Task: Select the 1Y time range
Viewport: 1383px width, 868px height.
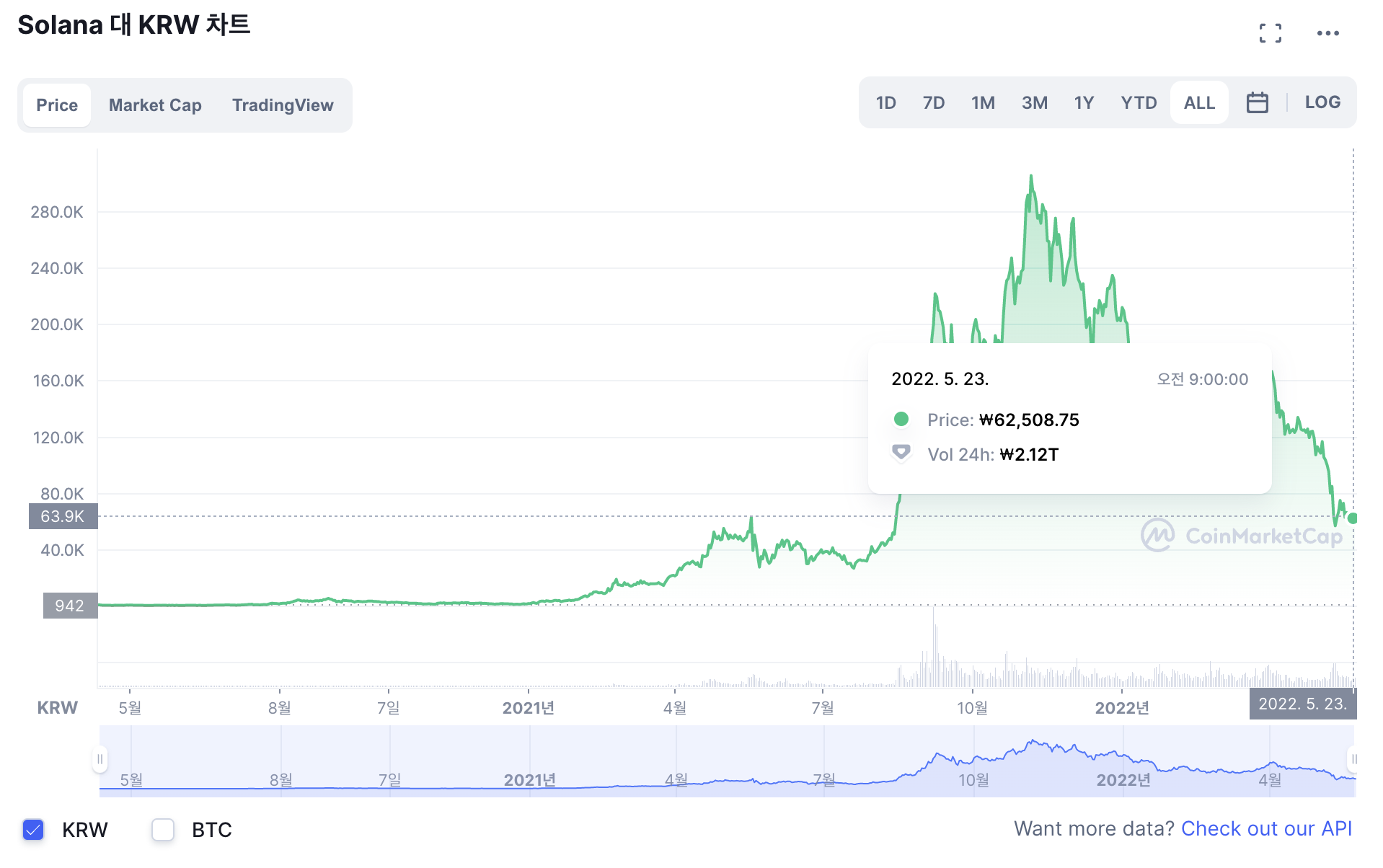Action: pos(1084,102)
